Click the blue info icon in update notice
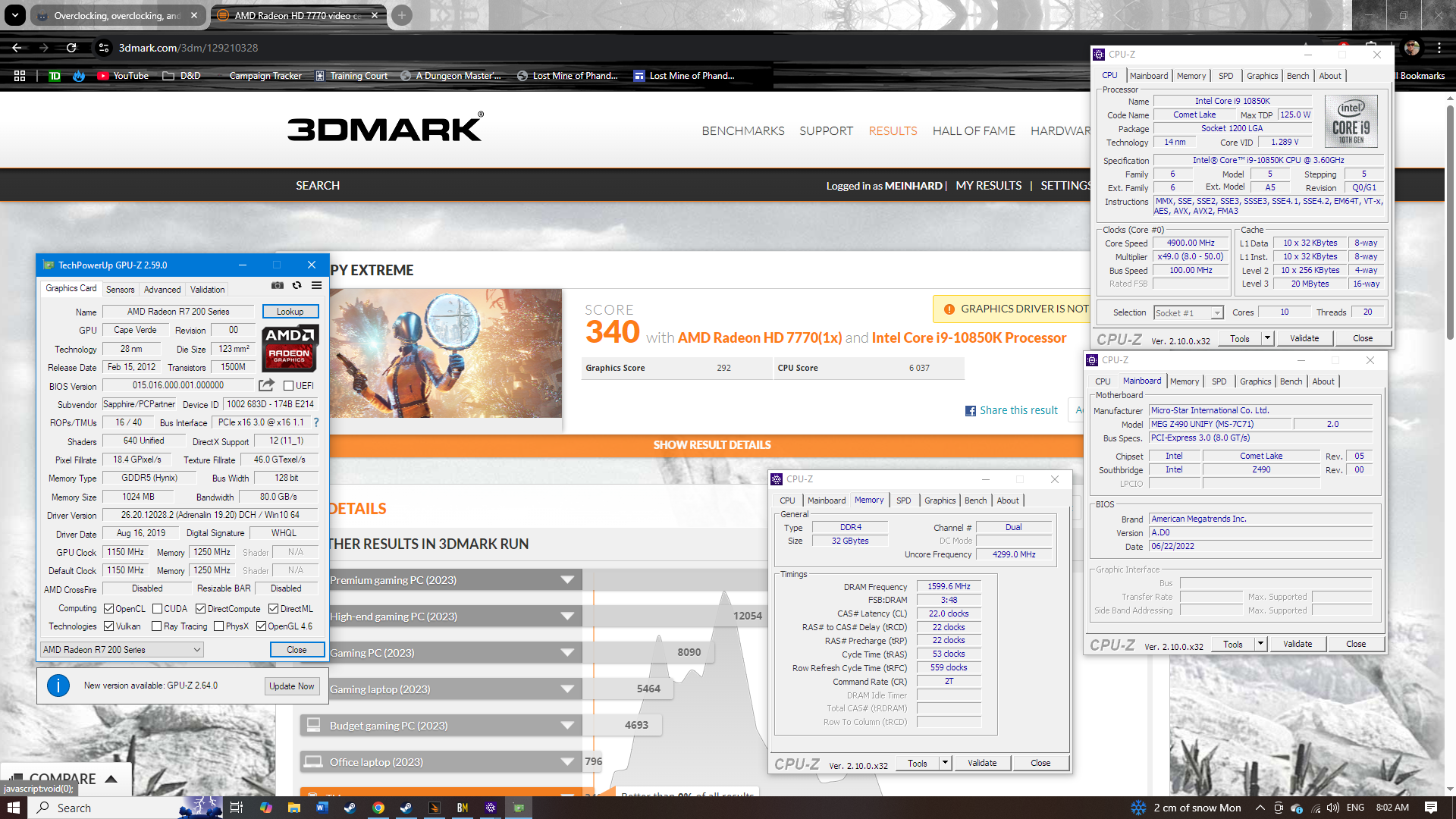 click(x=58, y=686)
